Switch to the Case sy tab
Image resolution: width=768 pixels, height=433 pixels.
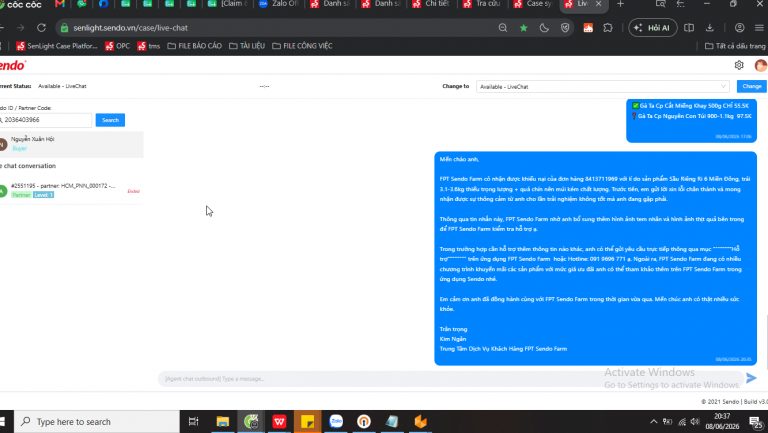[x=533, y=4]
